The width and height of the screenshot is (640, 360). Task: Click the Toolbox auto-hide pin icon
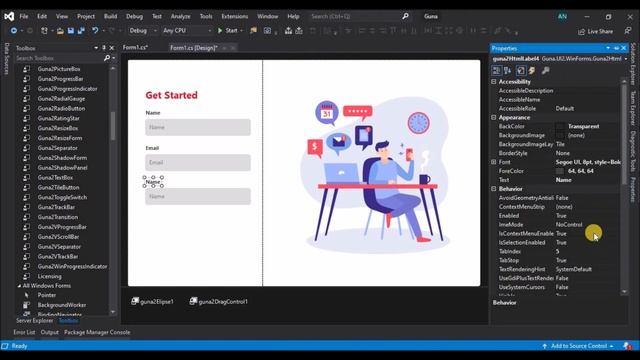click(x=104, y=48)
